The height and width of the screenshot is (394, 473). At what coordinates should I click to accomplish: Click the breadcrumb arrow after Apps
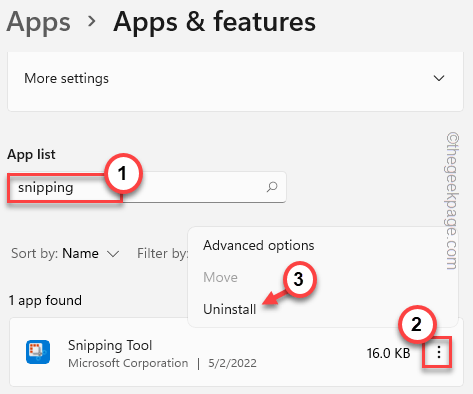point(92,21)
